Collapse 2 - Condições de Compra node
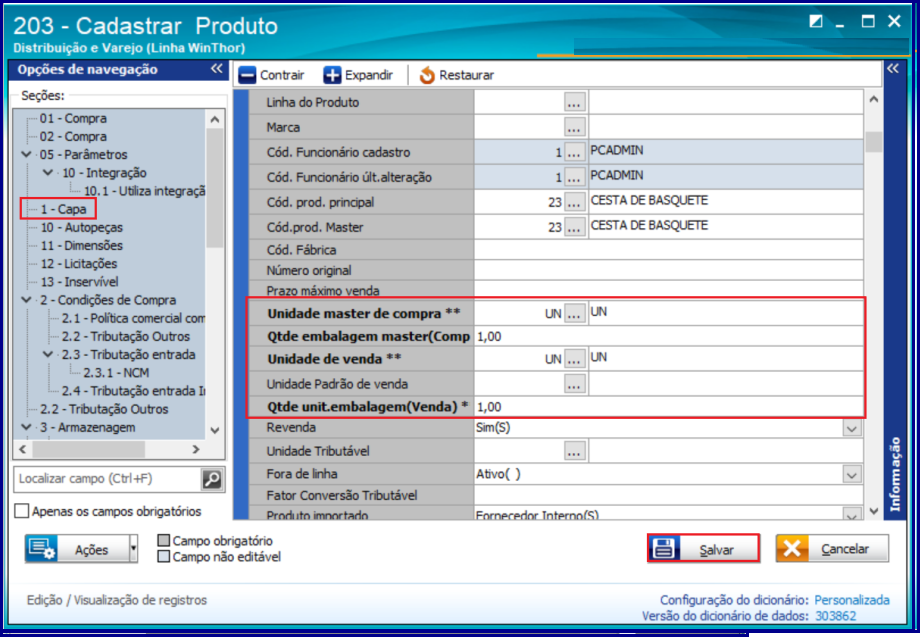The image size is (920, 637). 26,300
